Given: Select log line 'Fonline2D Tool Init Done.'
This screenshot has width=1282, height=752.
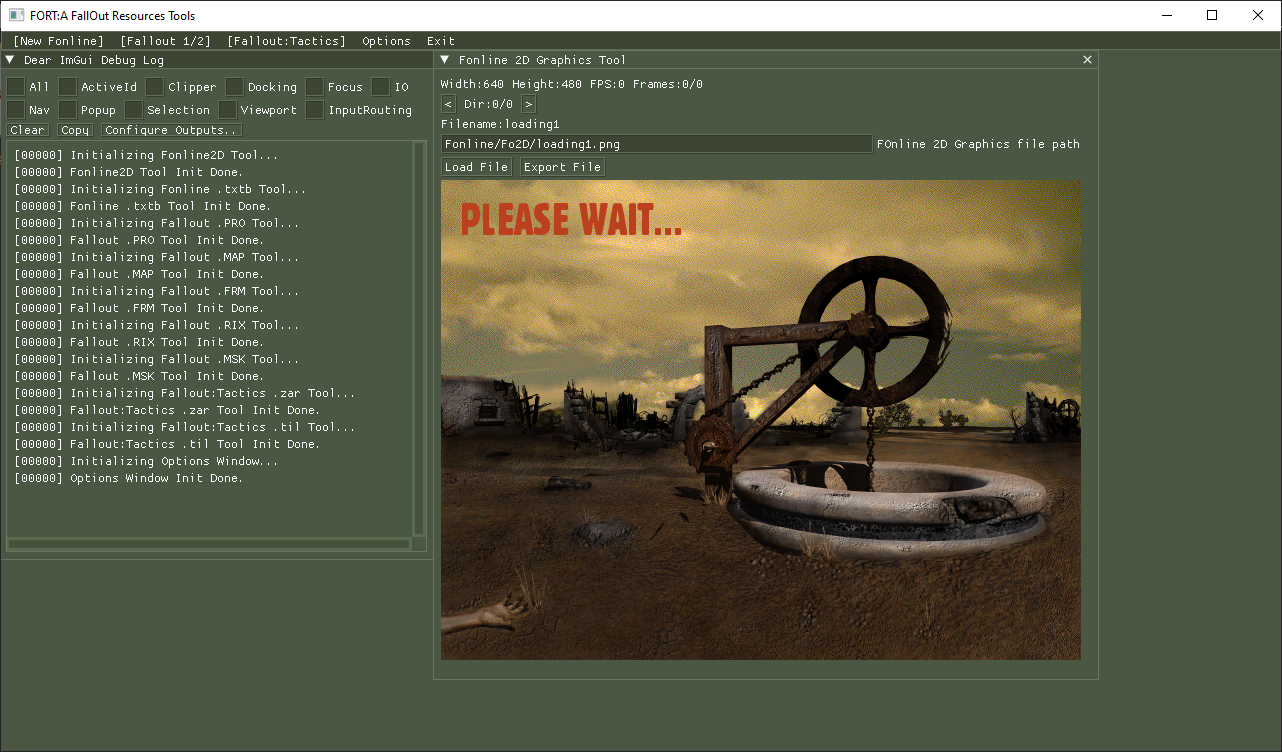Looking at the screenshot, I should [x=129, y=172].
